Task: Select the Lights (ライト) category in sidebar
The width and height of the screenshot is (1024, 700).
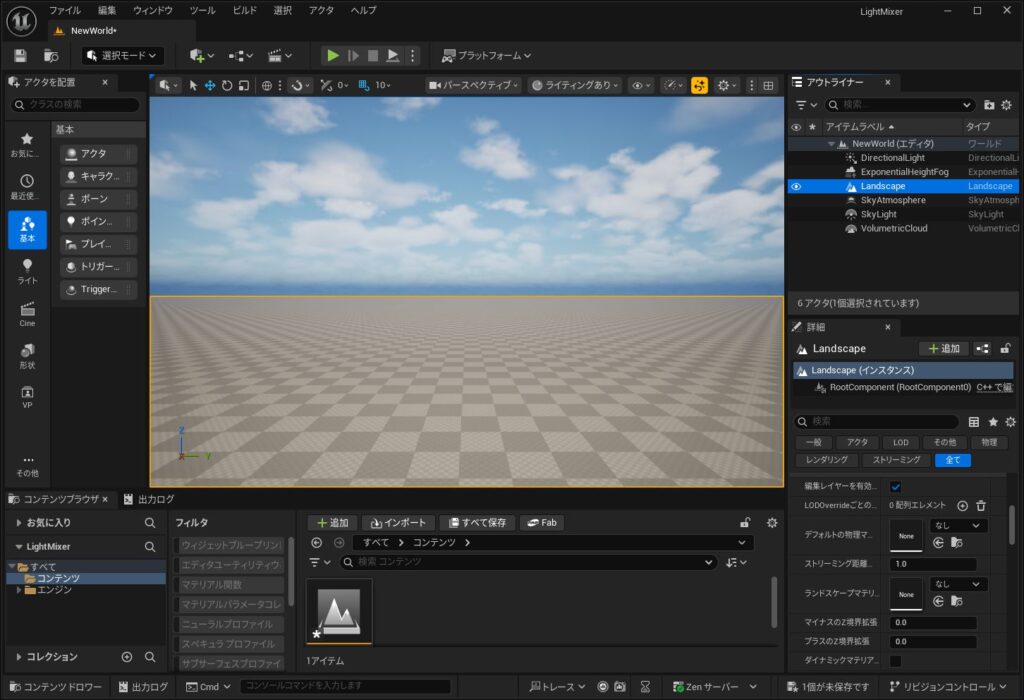Action: tap(27, 271)
